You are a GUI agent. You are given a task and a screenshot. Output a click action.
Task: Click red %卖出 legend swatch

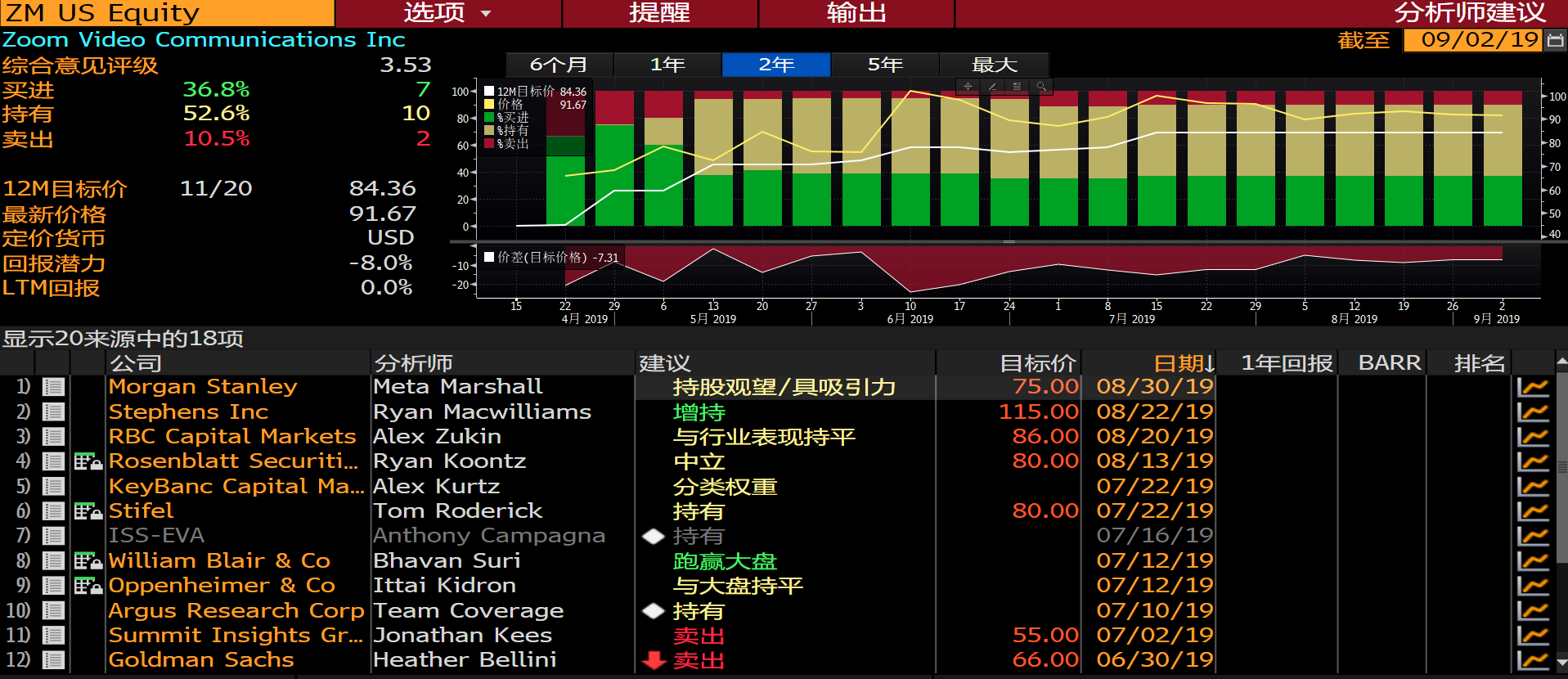(x=489, y=144)
